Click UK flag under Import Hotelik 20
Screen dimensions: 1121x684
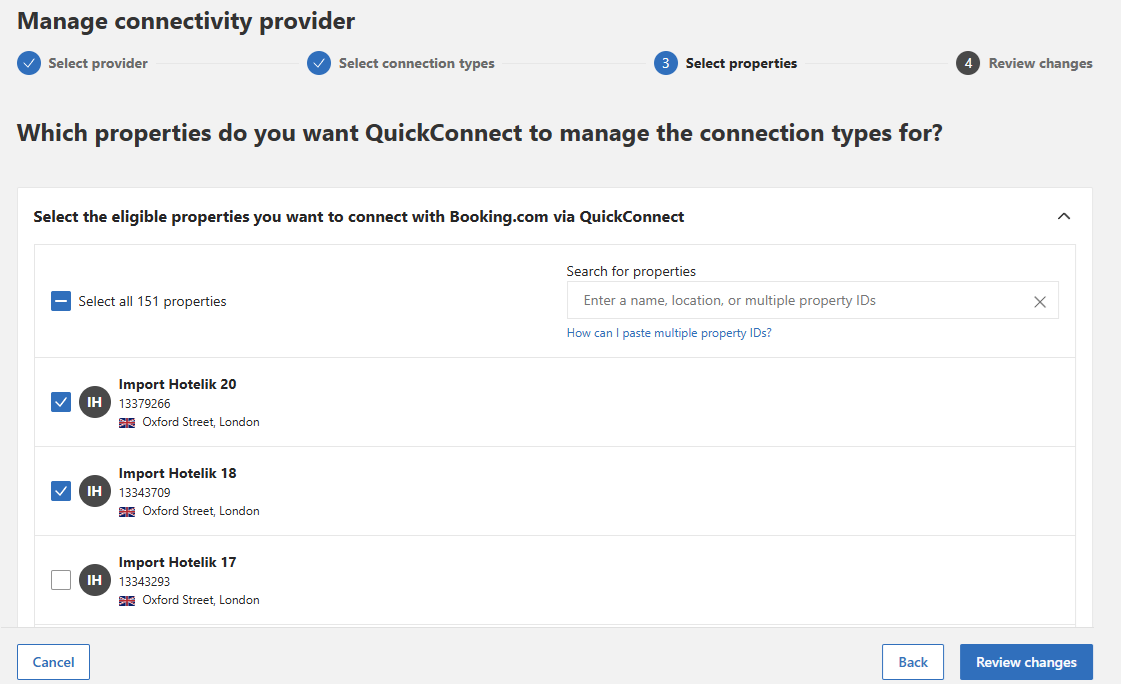point(127,422)
